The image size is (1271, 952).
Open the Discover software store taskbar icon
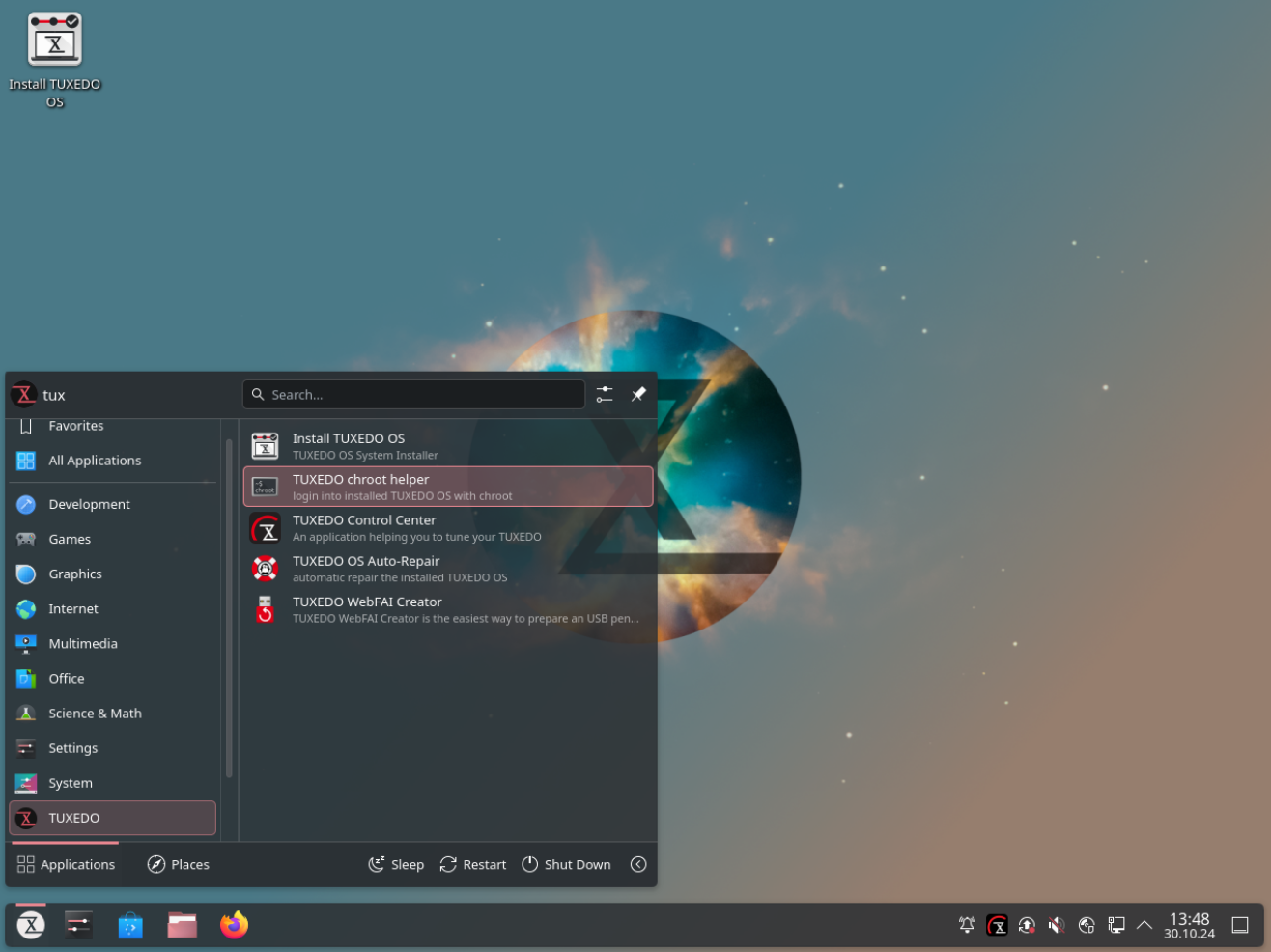[x=130, y=925]
